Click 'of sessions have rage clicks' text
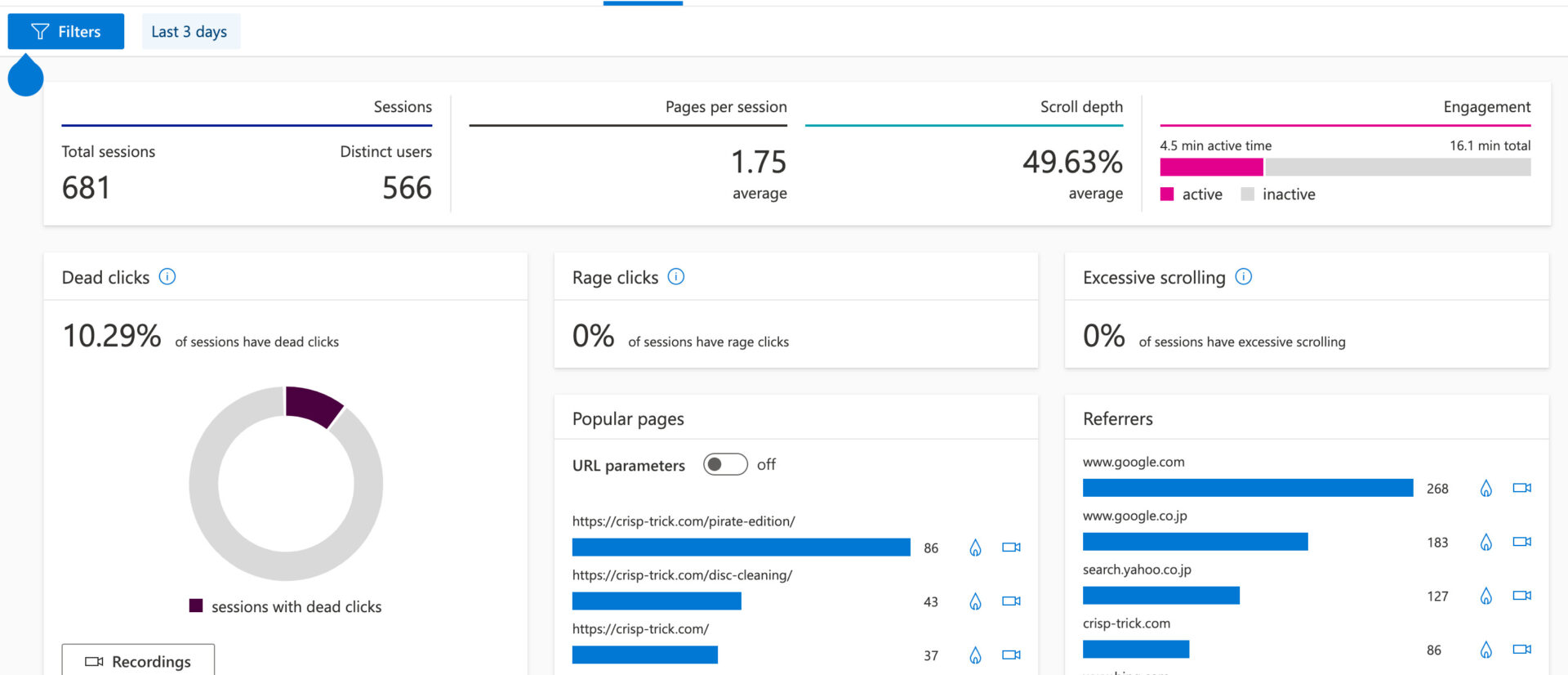 708,342
